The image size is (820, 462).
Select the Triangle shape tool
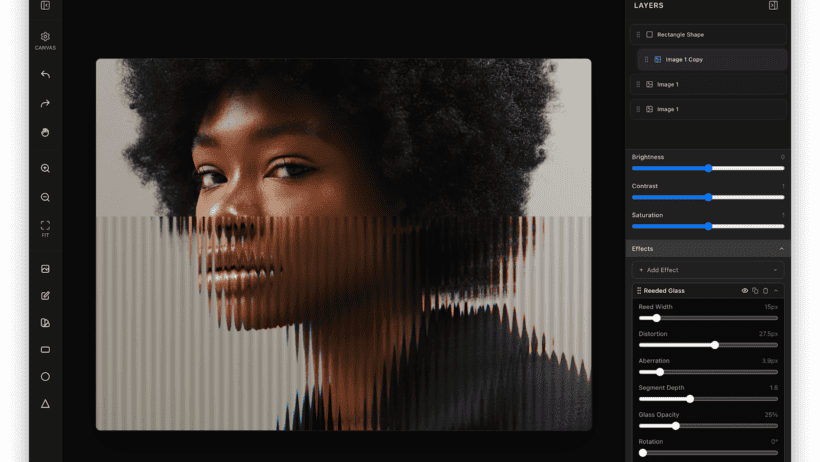45,404
